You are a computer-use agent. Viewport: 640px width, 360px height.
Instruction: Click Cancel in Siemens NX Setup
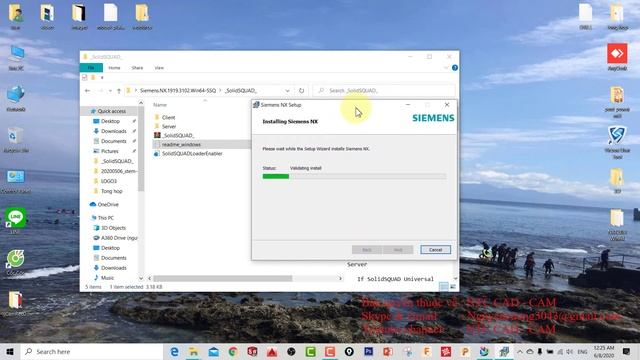[436, 249]
